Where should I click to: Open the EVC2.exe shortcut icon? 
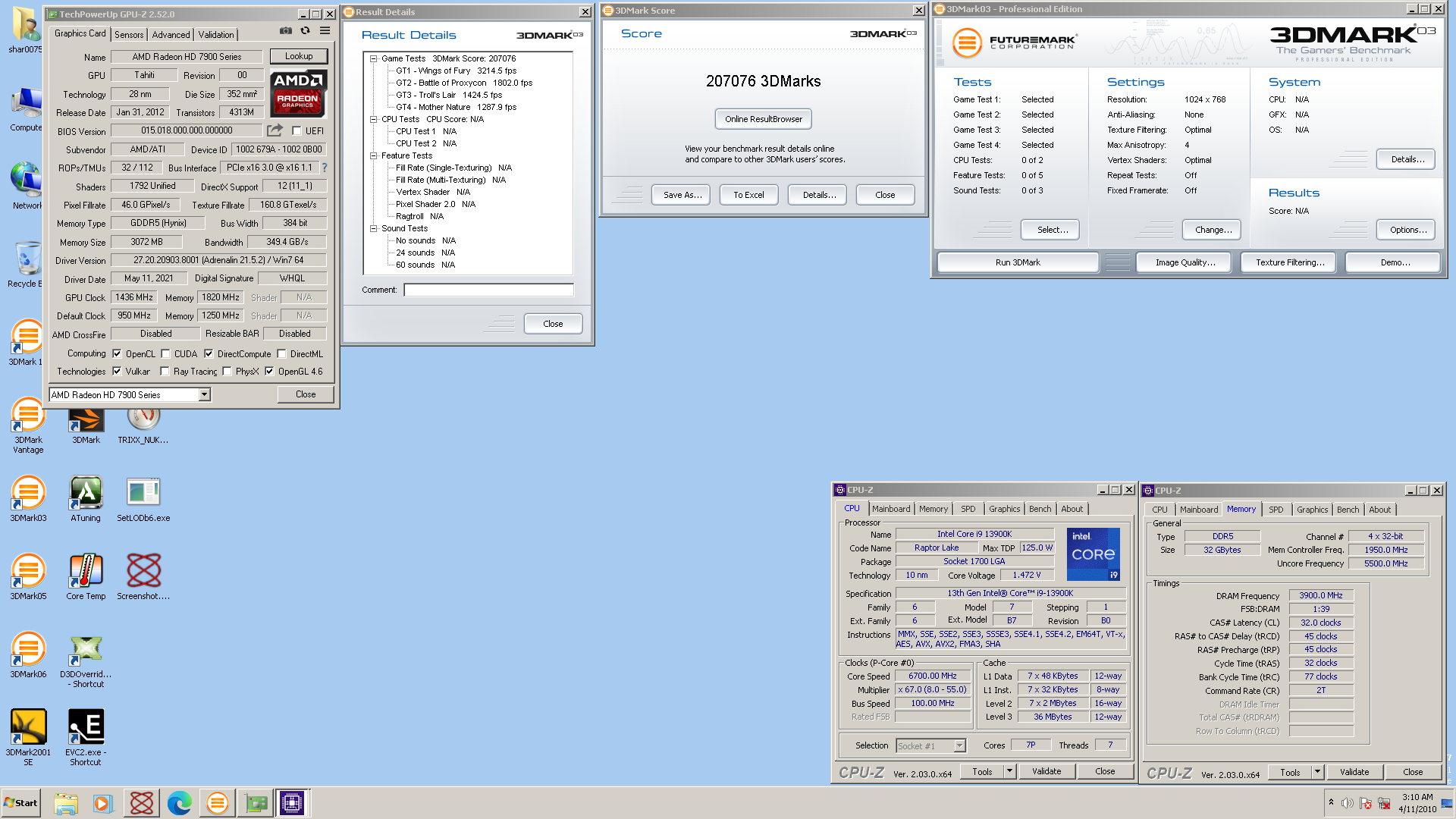(x=86, y=738)
